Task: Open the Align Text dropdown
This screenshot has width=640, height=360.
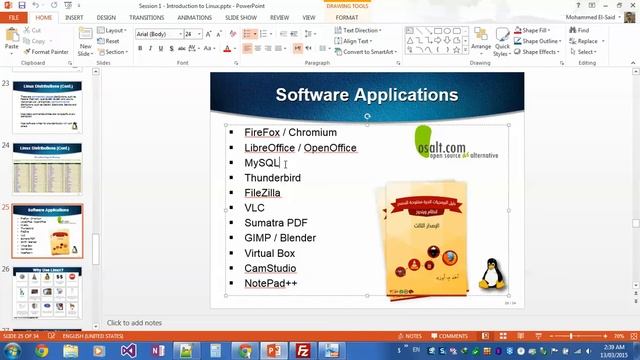Action: (x=353, y=41)
